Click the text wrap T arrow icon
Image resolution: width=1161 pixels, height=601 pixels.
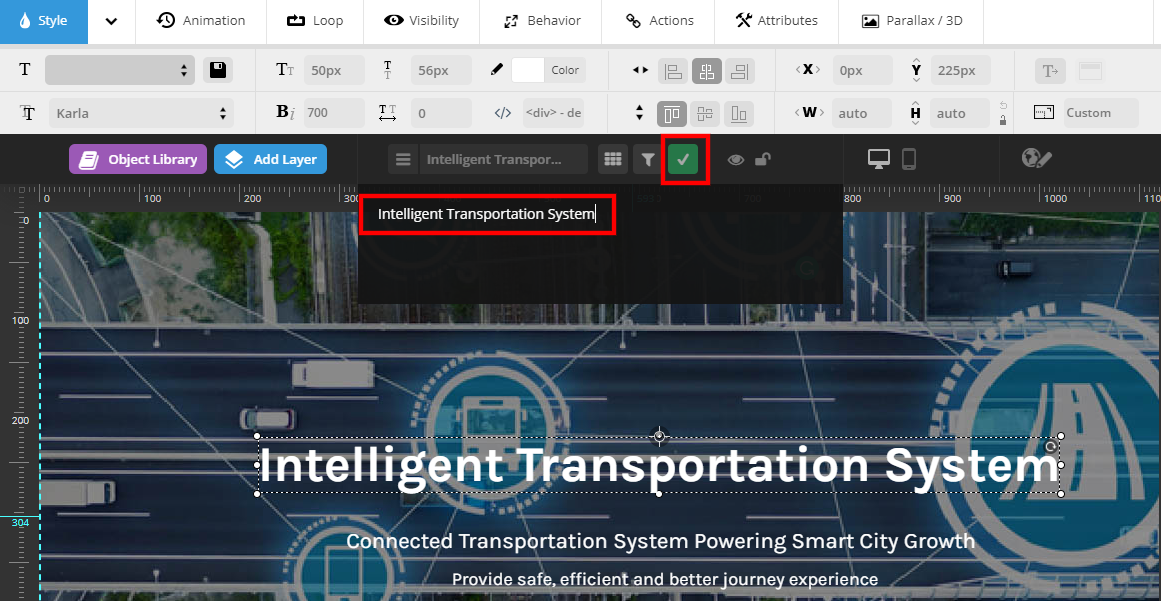click(x=1050, y=70)
